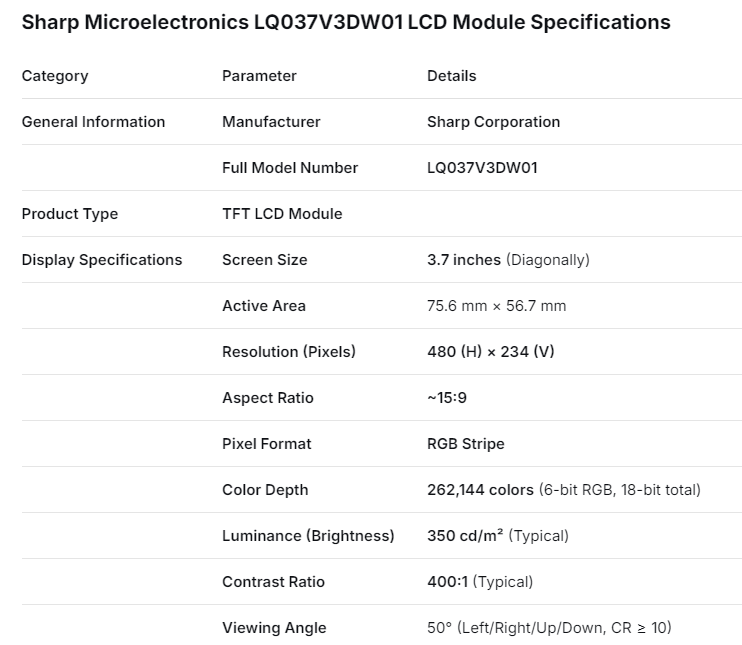Click the TFT LCD Module text
742x645 pixels.
pyautogui.click(x=282, y=214)
